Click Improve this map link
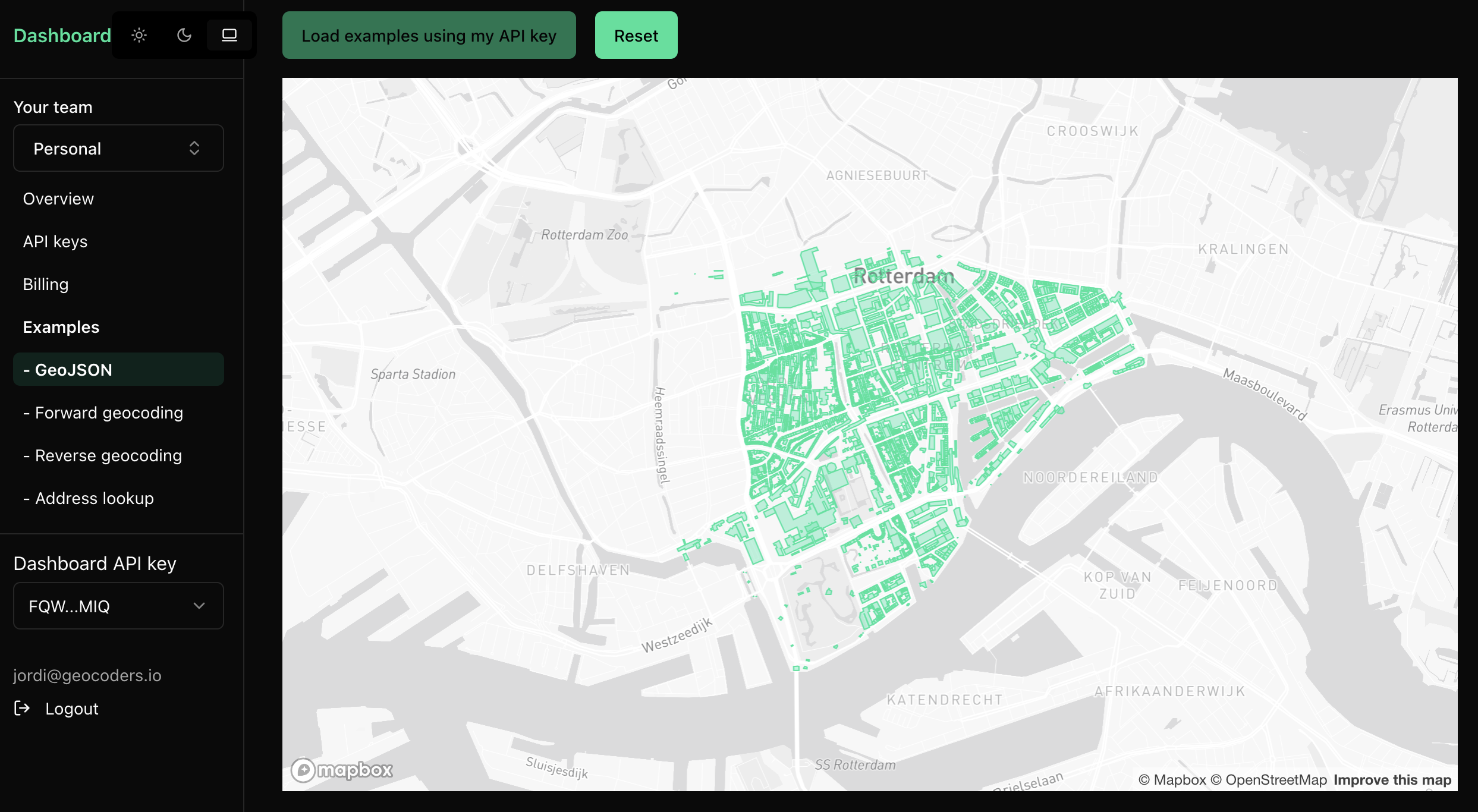The width and height of the screenshot is (1478, 812). (1392, 779)
